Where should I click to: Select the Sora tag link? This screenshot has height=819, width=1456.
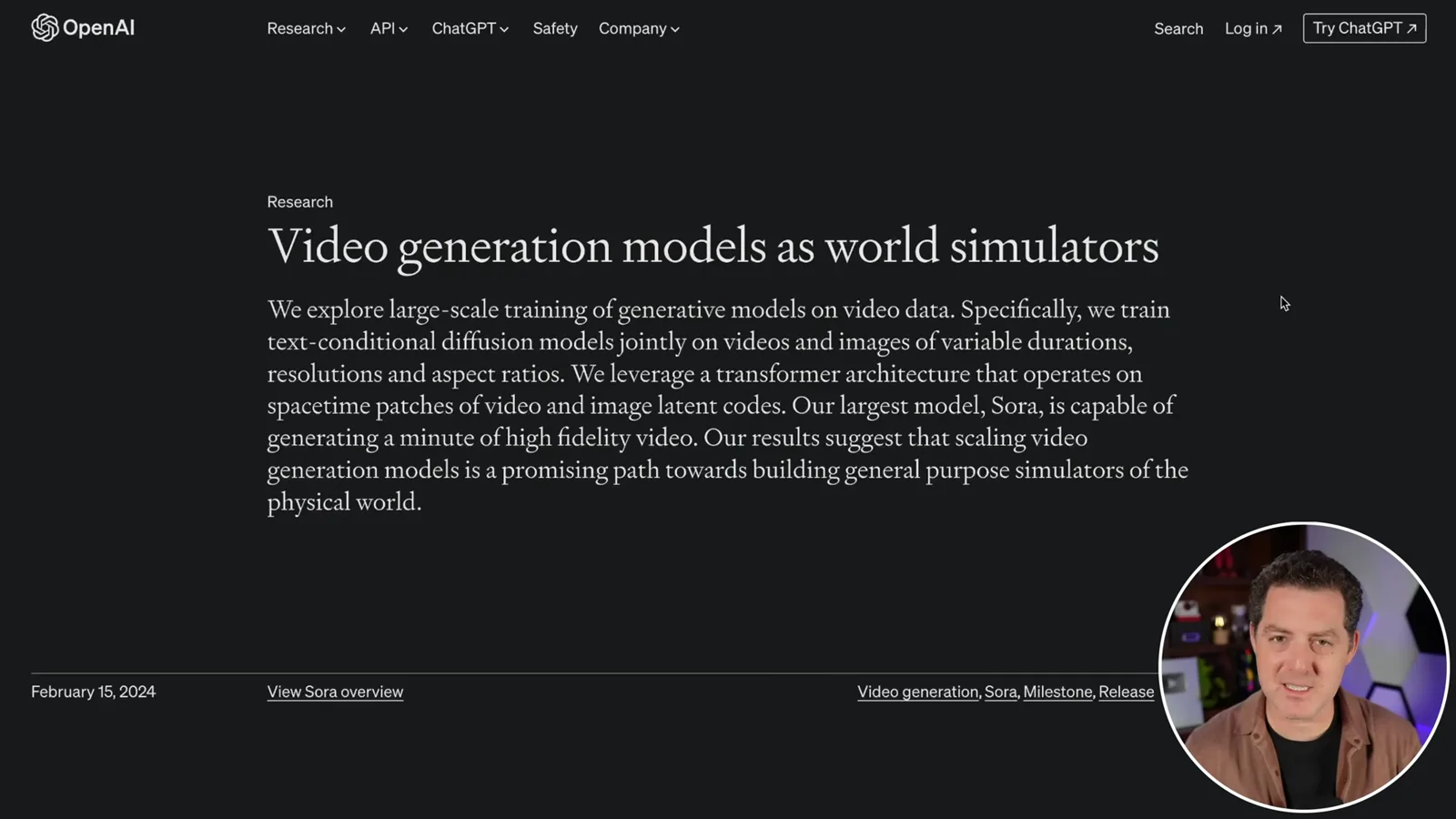click(1000, 692)
